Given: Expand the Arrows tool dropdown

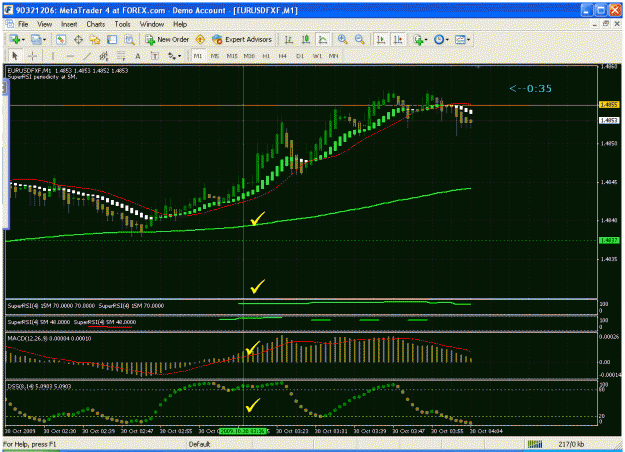Looking at the screenshot, I should coord(179,56).
